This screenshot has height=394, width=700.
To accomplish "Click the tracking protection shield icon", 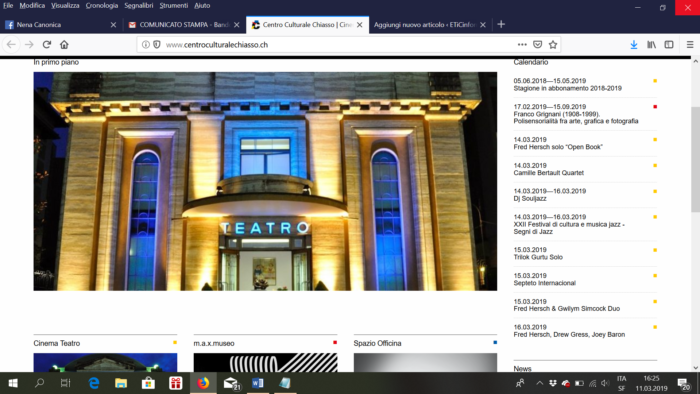I will [x=157, y=45].
